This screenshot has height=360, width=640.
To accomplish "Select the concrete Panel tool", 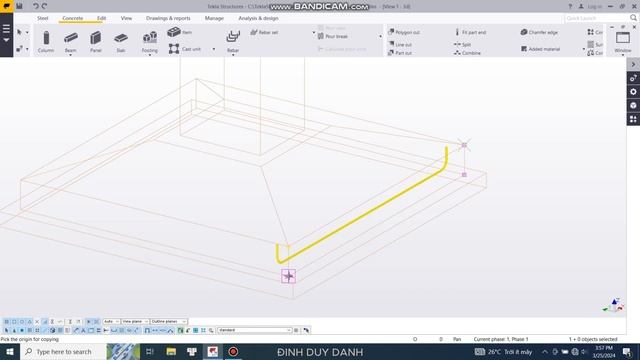I will coord(96,42).
